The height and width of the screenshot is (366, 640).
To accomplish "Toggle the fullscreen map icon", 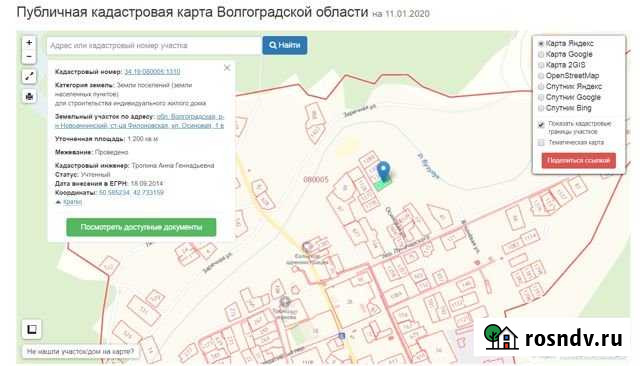I will pyautogui.click(x=29, y=76).
